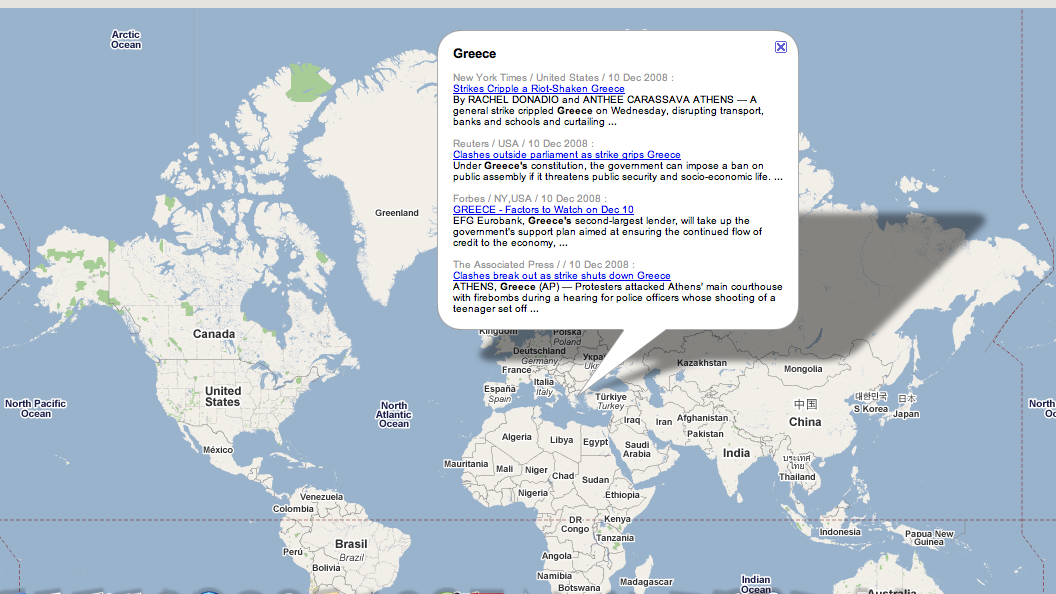
Task: Click the Angola map label
Action: point(556,556)
